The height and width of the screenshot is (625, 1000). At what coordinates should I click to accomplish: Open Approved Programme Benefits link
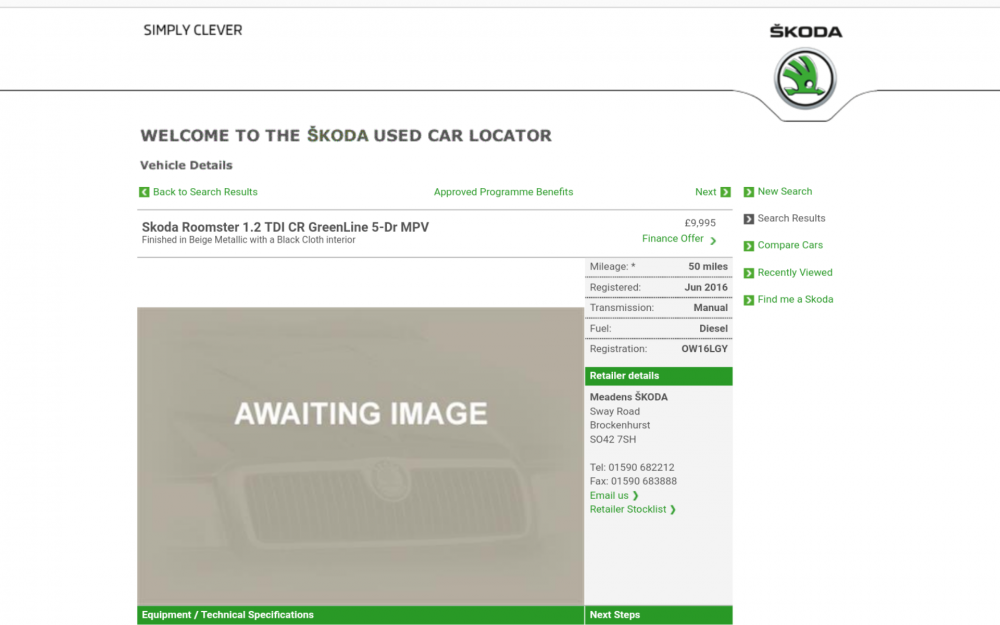click(503, 192)
